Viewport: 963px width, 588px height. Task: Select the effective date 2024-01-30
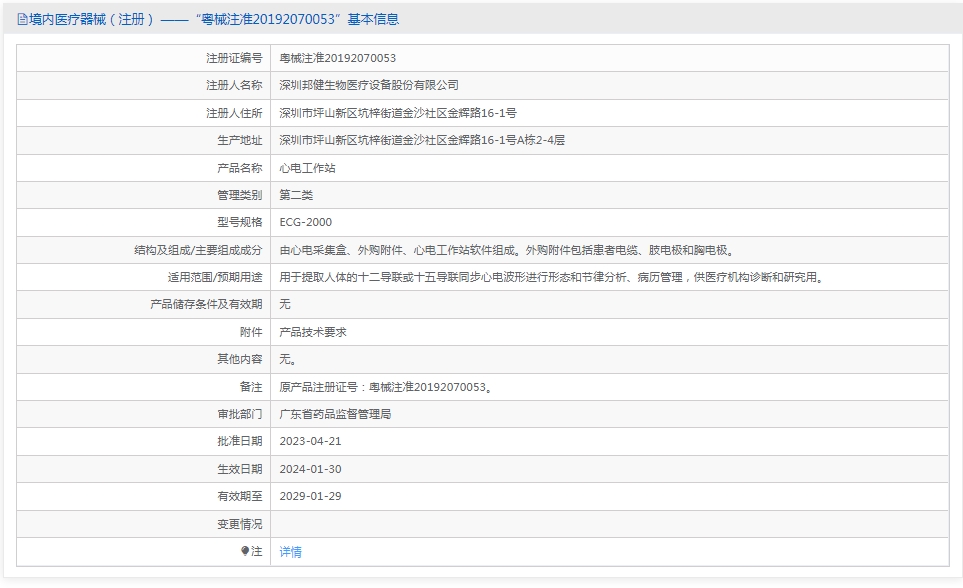[310, 469]
